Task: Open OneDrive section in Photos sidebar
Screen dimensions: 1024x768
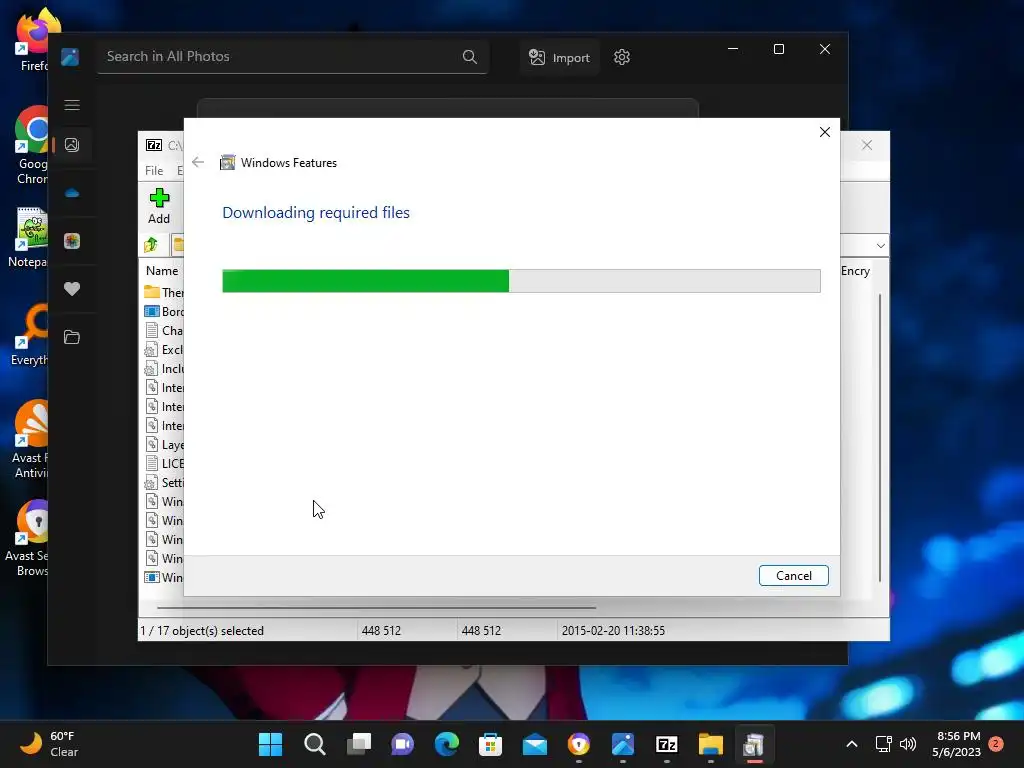Action: pos(72,193)
